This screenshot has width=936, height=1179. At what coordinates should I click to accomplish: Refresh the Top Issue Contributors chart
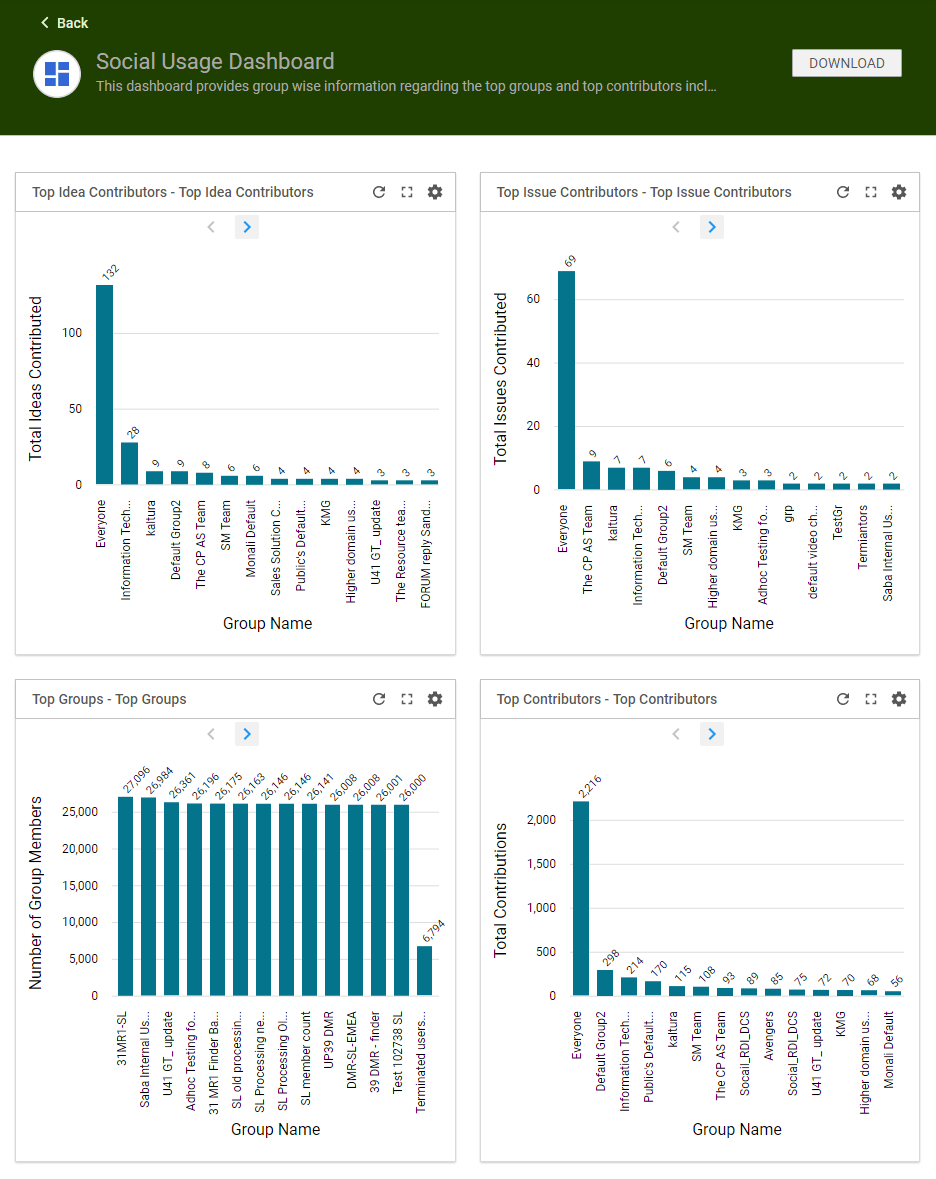pyautogui.click(x=843, y=192)
